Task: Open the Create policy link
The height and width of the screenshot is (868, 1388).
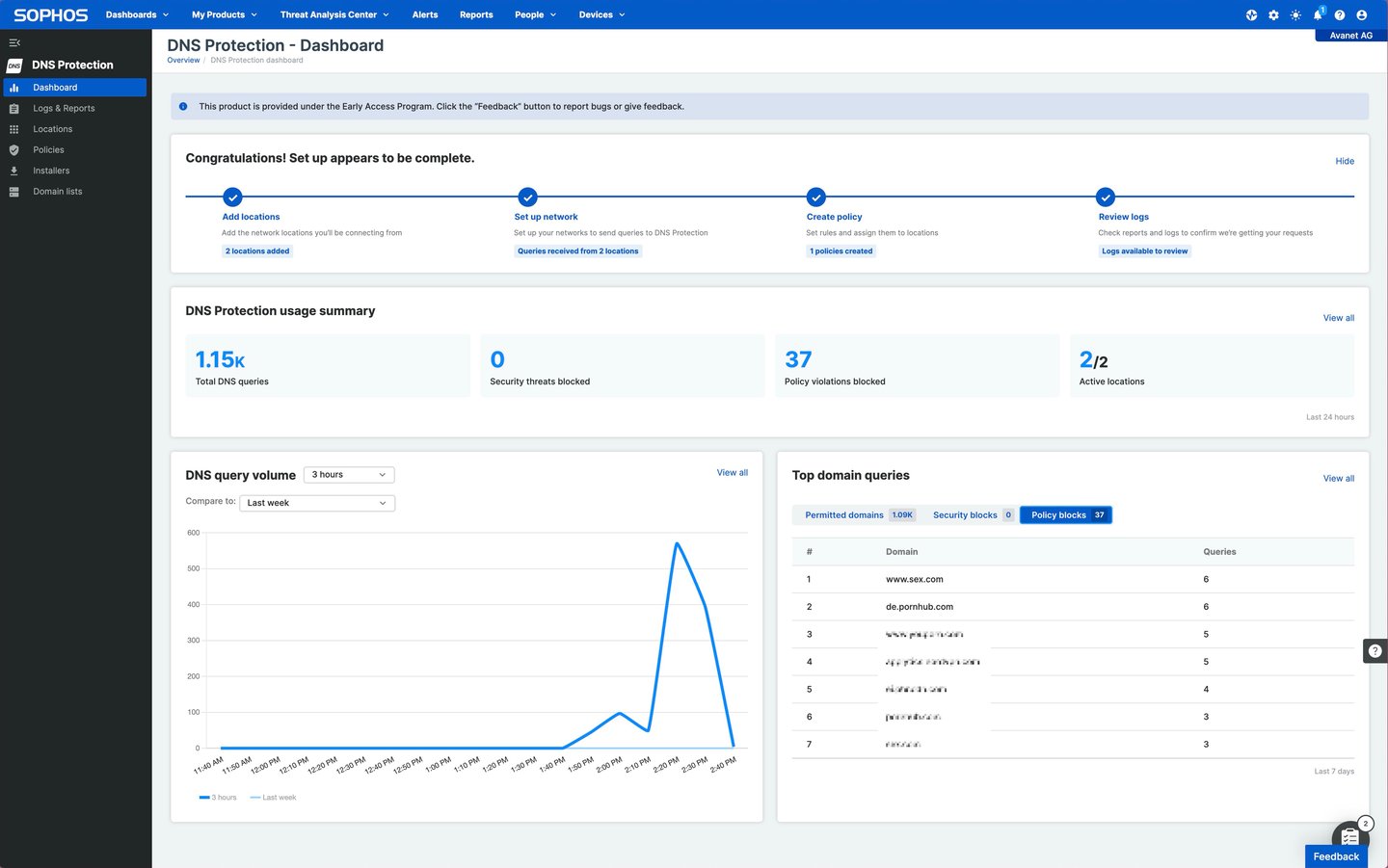Action: click(834, 217)
